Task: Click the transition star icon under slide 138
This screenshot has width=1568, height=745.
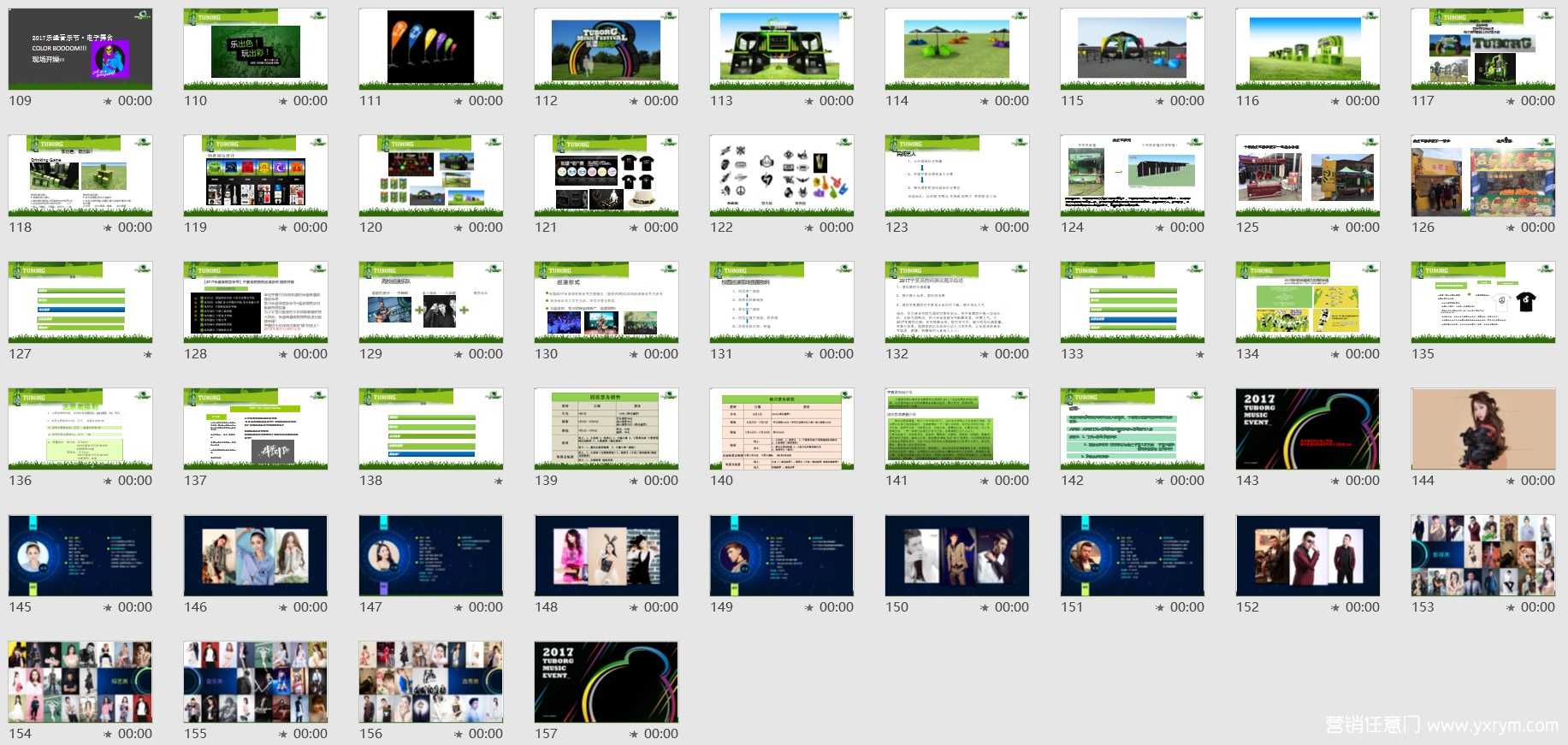Action: pos(499,481)
